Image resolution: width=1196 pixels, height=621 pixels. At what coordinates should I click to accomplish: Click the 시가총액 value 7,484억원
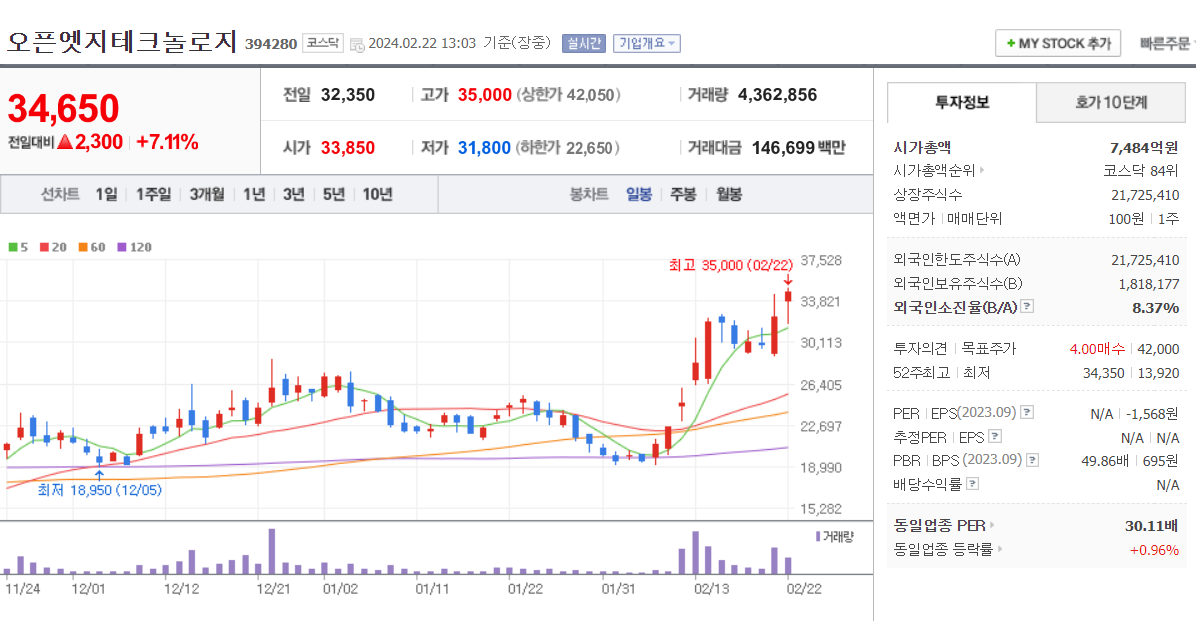click(x=1143, y=147)
